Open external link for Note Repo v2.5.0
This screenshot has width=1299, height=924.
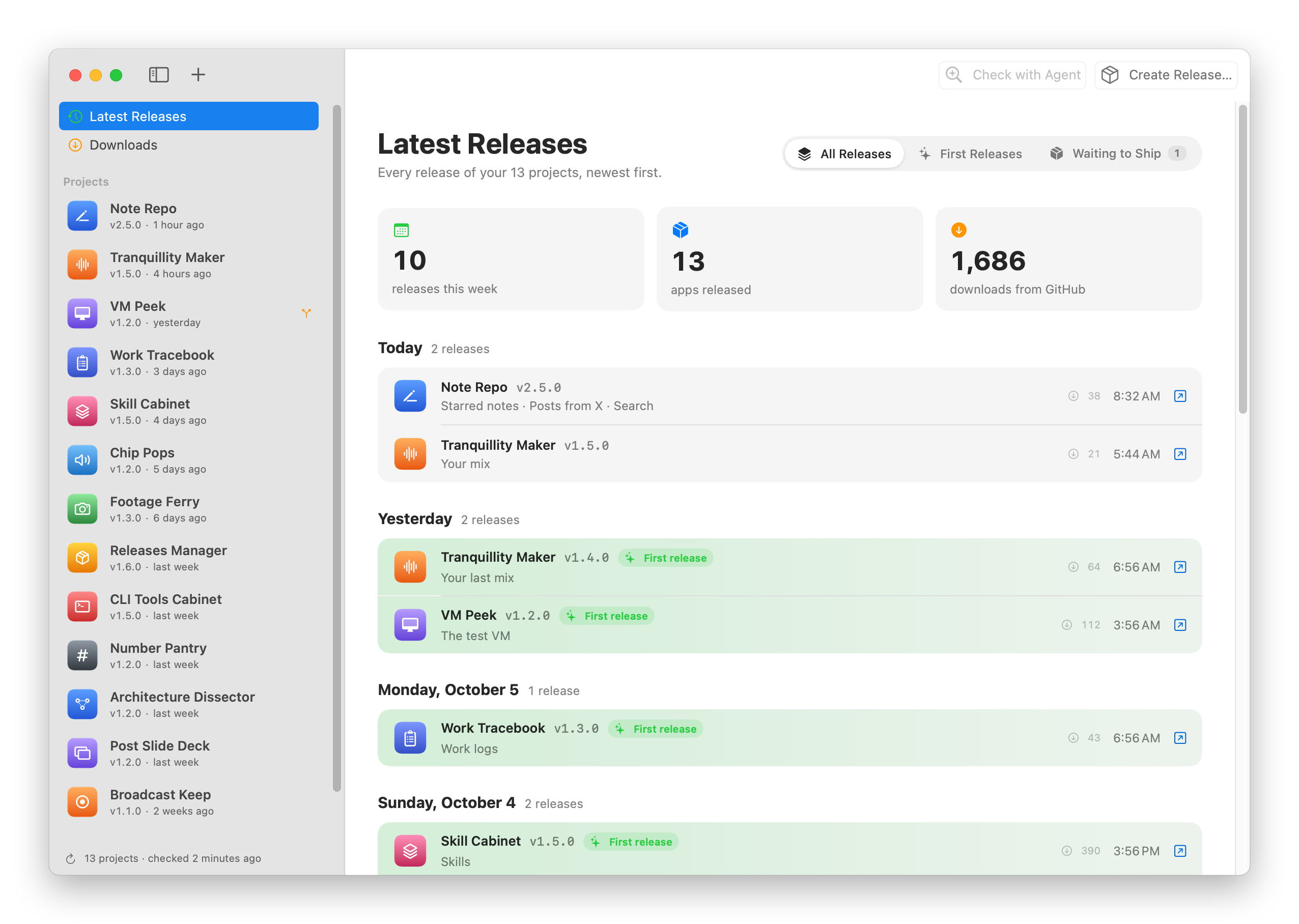click(1180, 396)
